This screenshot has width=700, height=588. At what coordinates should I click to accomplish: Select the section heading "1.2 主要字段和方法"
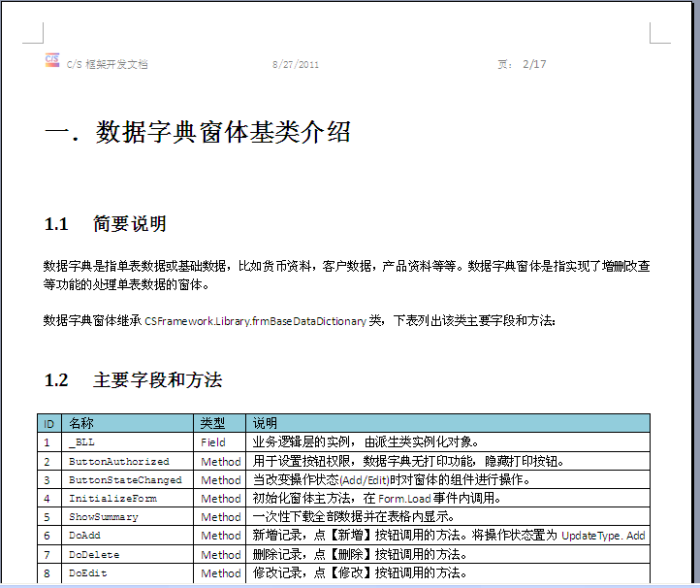[x=133, y=380]
